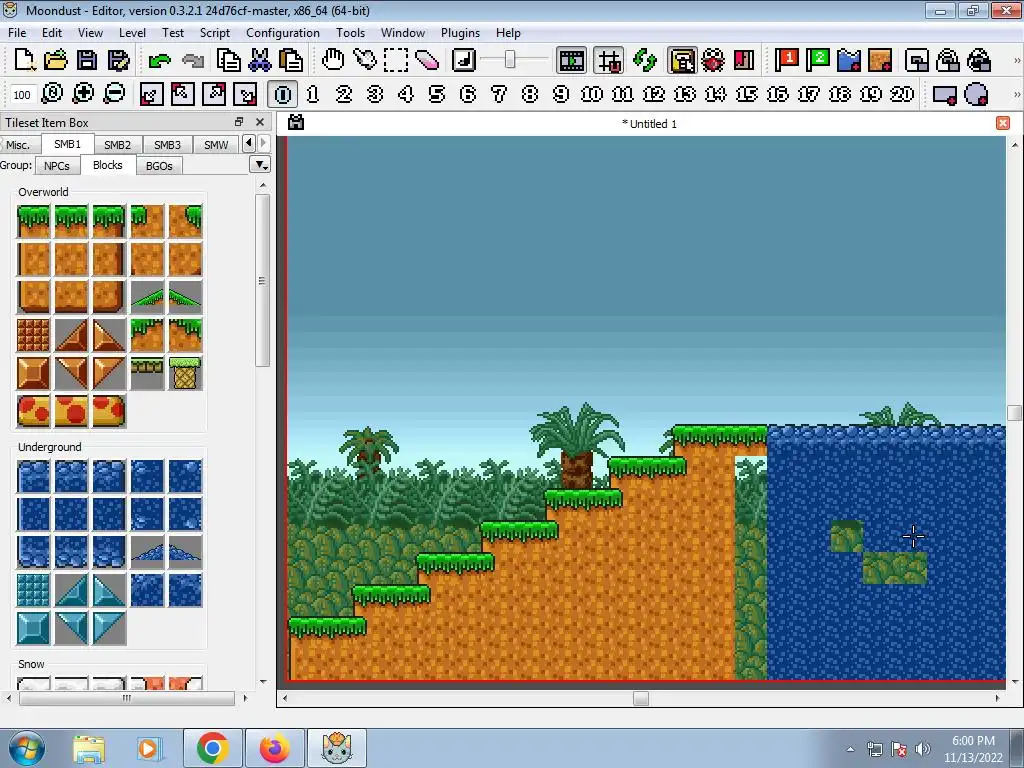1024x768 pixels.
Task: Toggle animation film-strip button
Action: pos(571,61)
